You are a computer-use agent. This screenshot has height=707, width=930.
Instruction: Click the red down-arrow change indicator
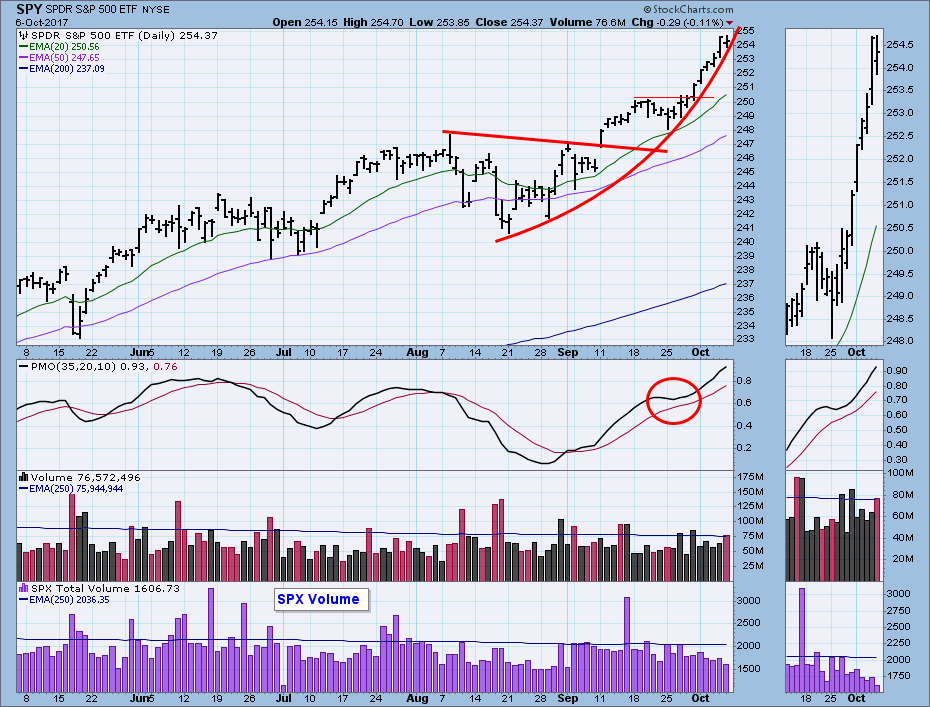(730, 23)
